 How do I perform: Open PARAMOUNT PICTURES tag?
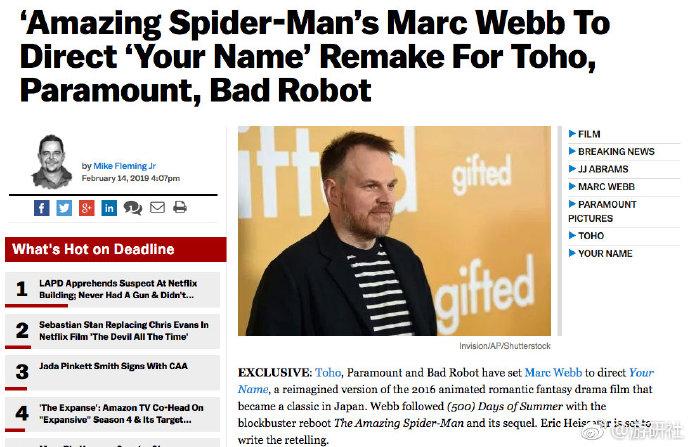[x=602, y=211]
